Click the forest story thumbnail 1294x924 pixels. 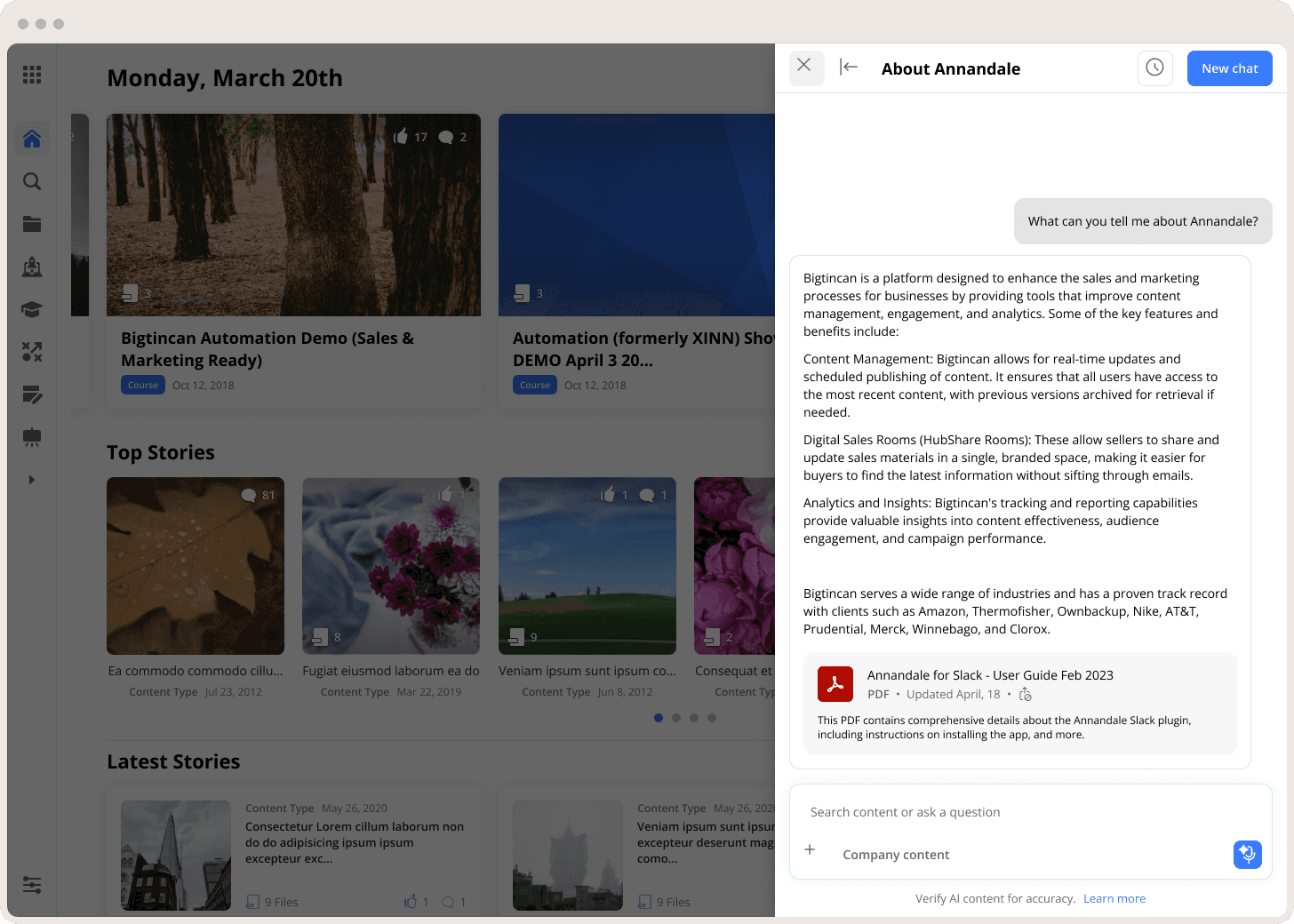(293, 215)
